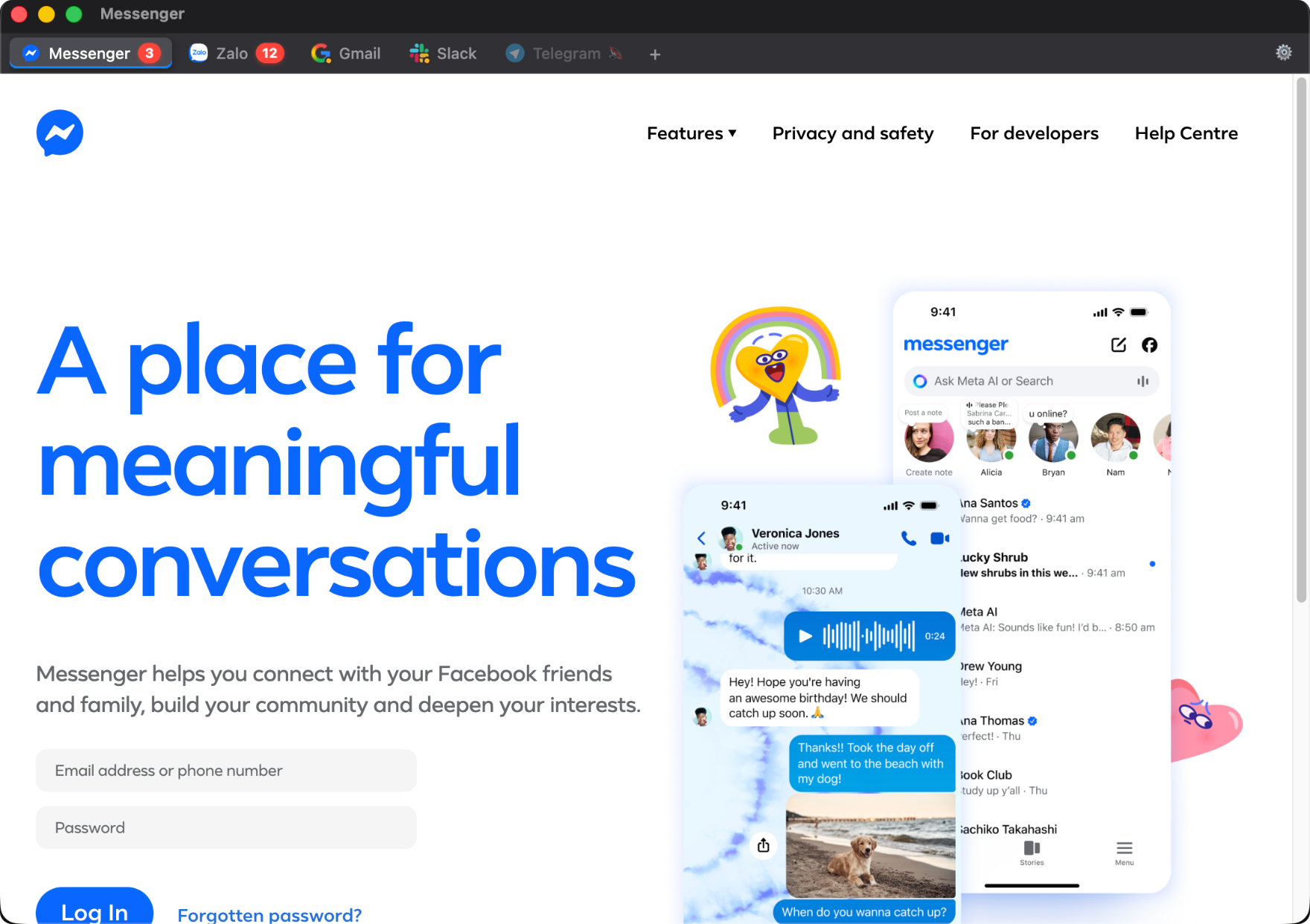Switch to the Slack service tab
Viewport: 1310px width, 924px height.
pos(443,53)
